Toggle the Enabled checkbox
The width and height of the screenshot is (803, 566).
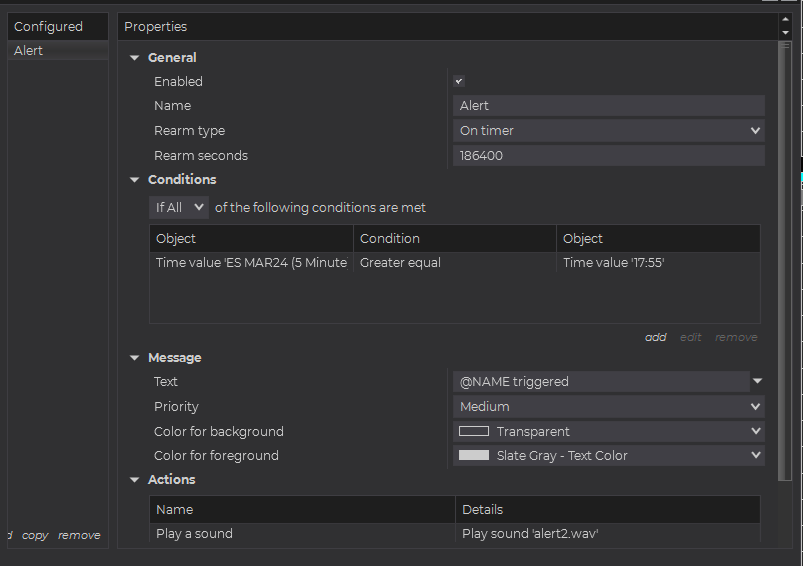point(459,82)
